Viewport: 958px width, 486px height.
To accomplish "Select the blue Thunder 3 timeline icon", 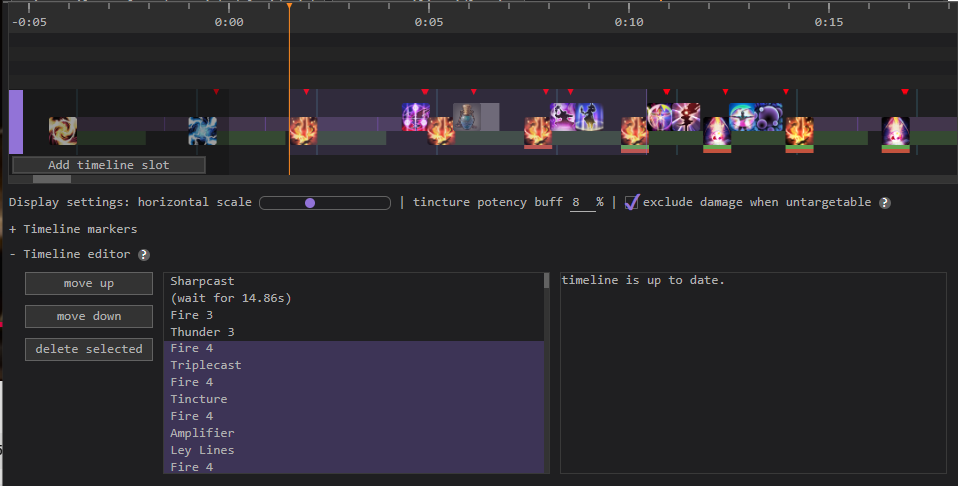I will point(203,131).
